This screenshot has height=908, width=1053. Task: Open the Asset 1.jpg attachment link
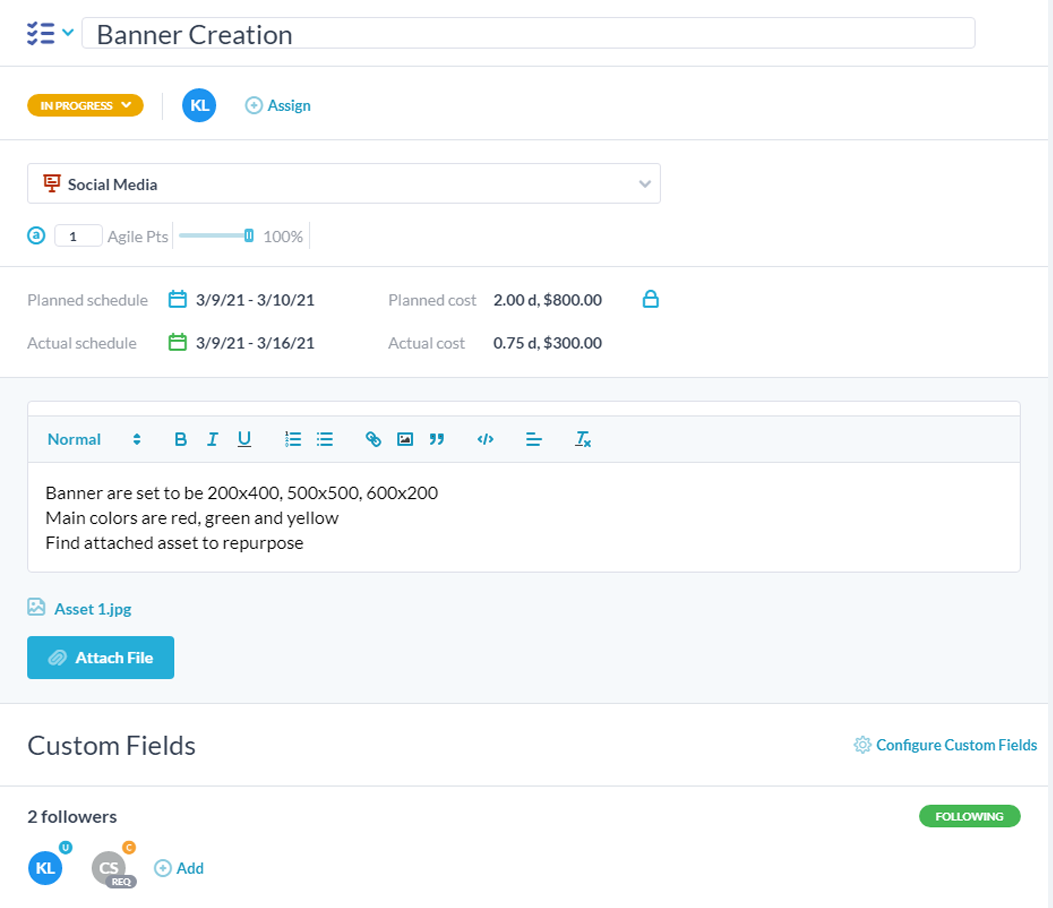tap(93, 609)
